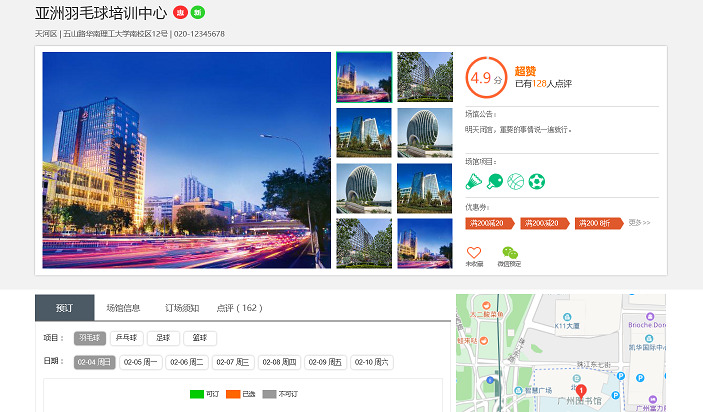Select the 周二 date option

point(187,362)
